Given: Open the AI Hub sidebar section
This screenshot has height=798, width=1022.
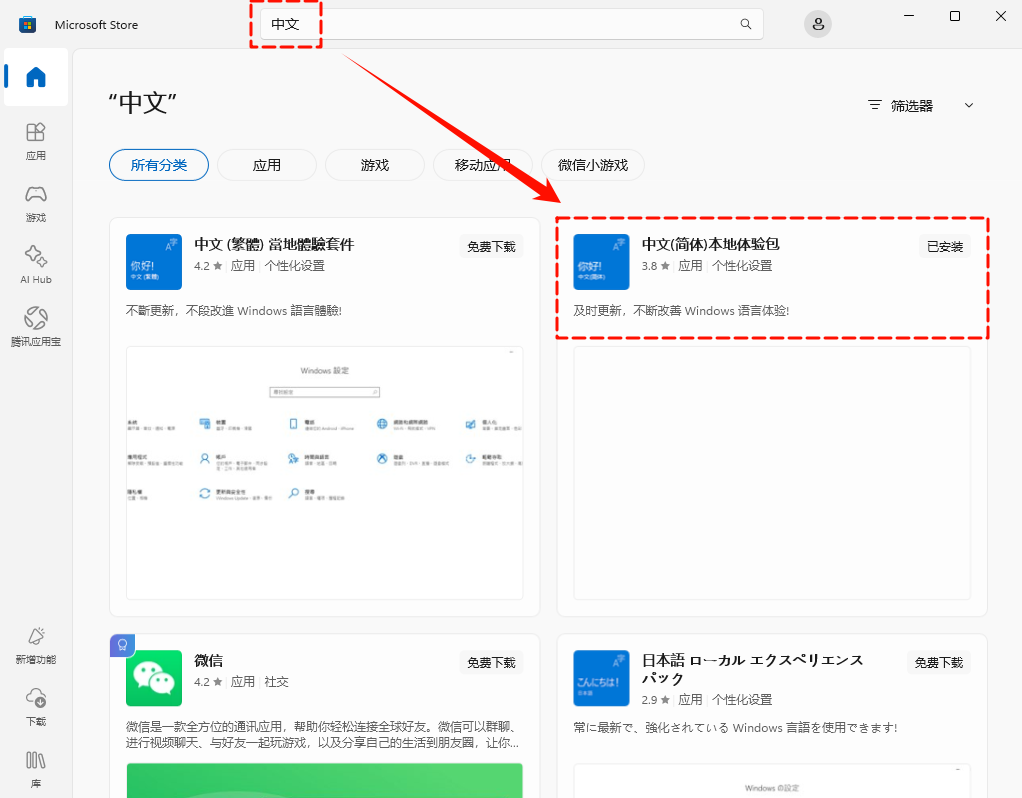Looking at the screenshot, I should coord(35,263).
